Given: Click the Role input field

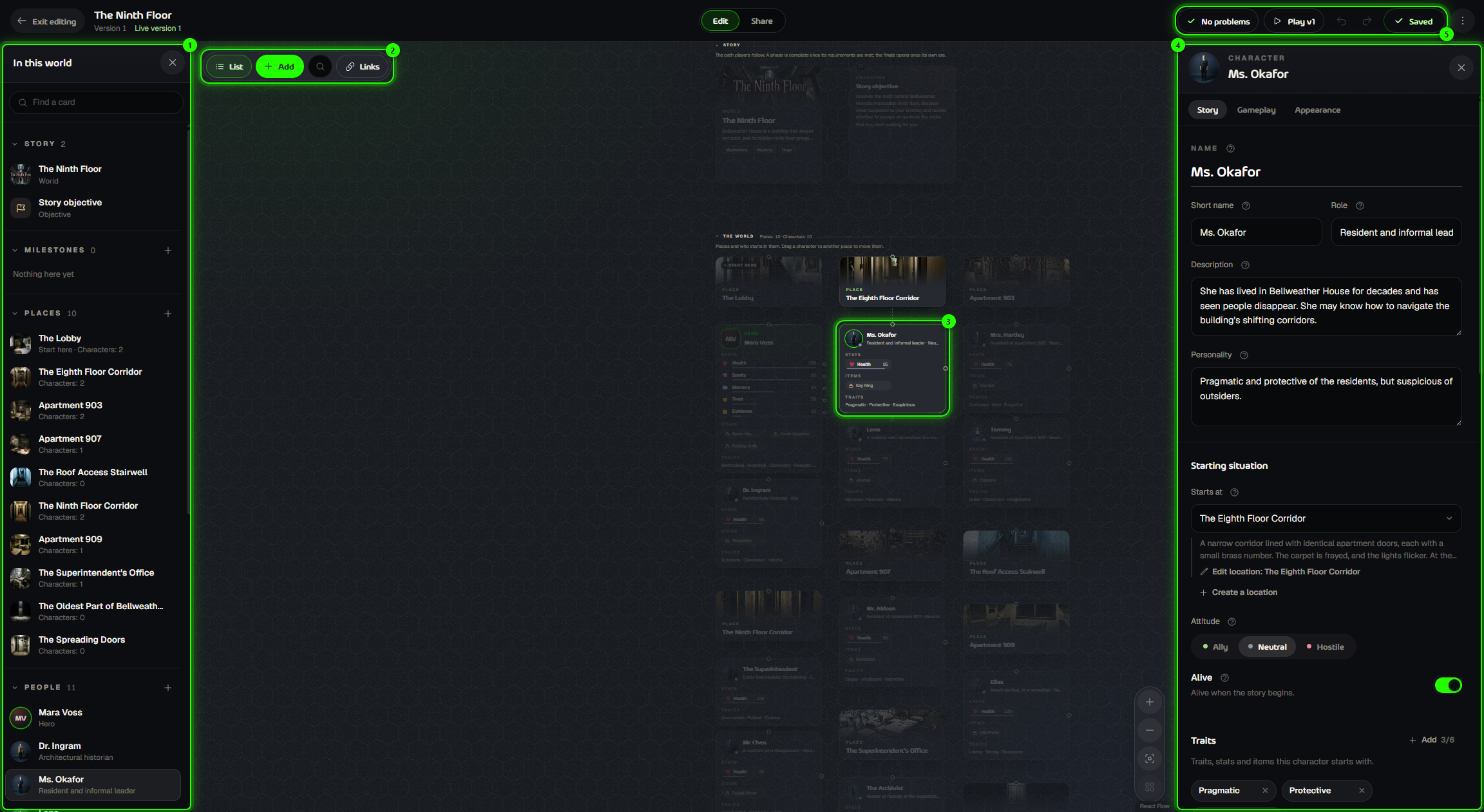Looking at the screenshot, I should 1396,232.
